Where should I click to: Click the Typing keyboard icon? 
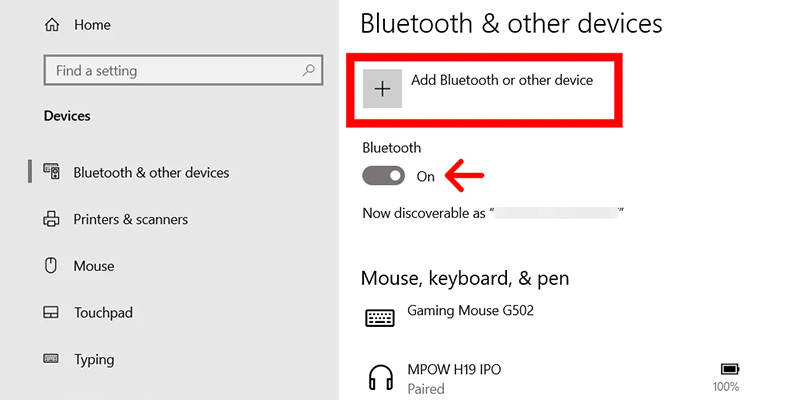(x=52, y=359)
